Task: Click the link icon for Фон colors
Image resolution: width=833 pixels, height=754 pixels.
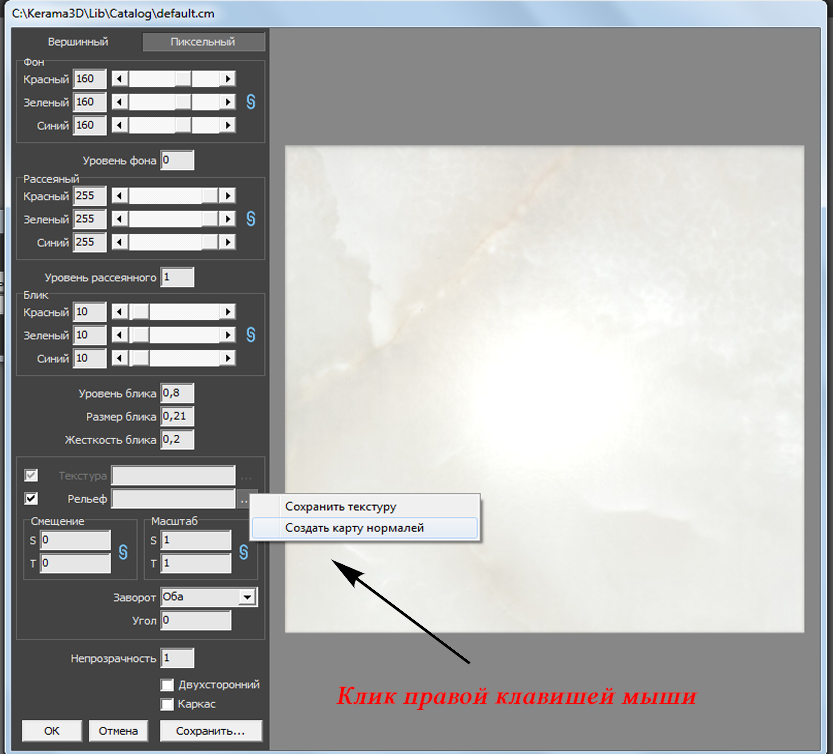Action: [251, 102]
